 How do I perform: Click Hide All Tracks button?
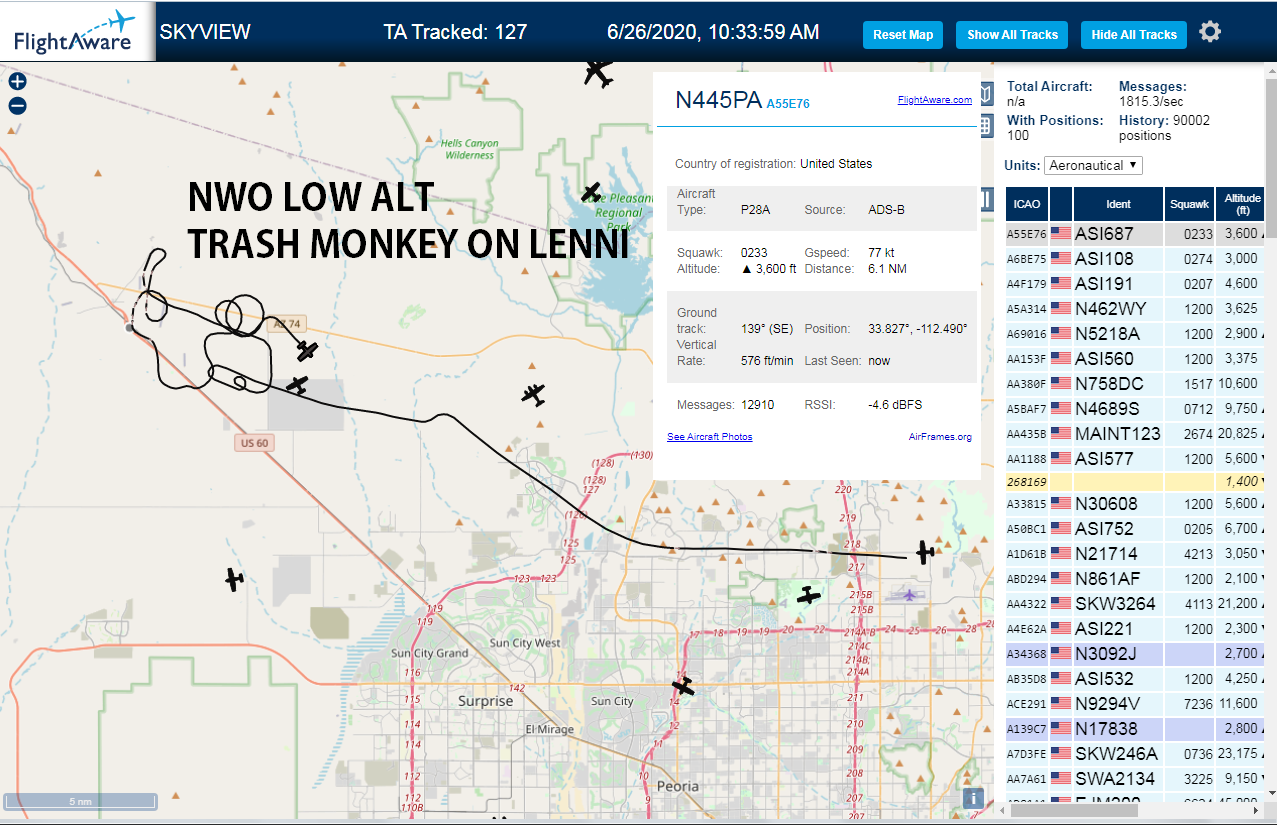(1134, 34)
